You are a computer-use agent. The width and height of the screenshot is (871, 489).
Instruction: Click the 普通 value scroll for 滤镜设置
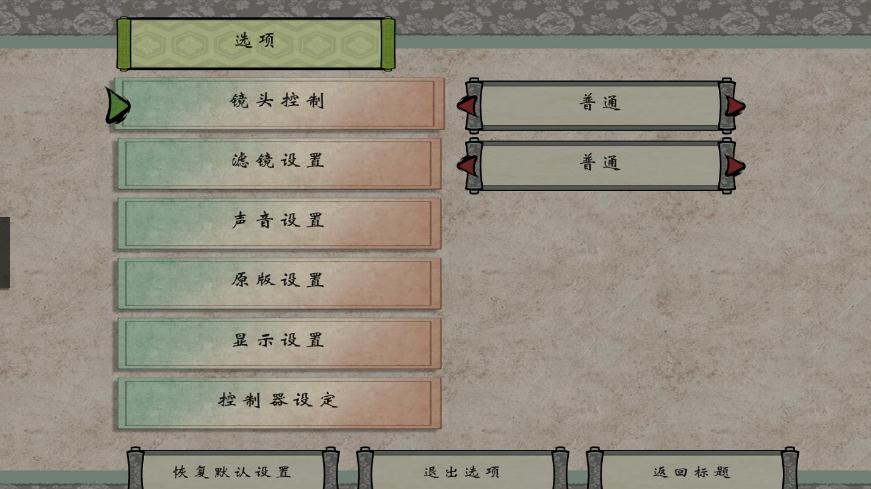pos(600,165)
